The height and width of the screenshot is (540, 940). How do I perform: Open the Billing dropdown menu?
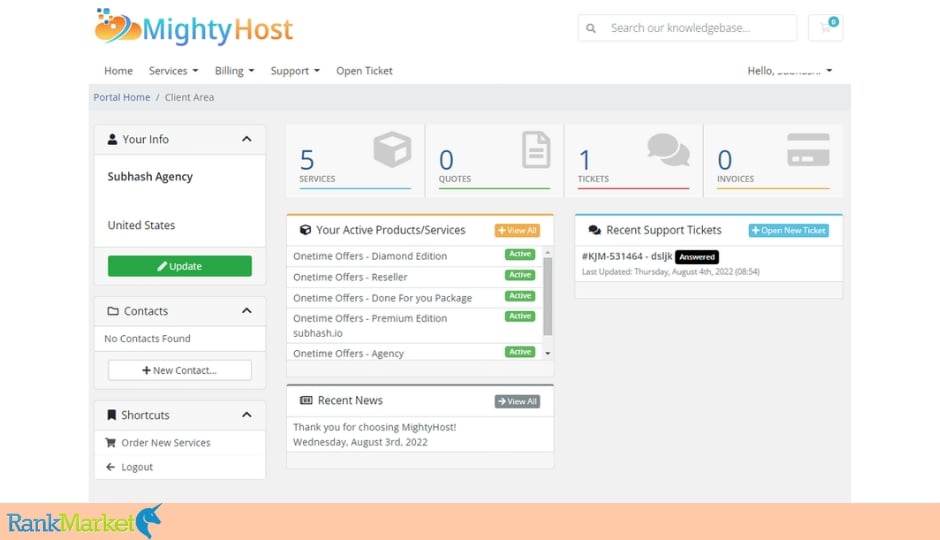[234, 71]
